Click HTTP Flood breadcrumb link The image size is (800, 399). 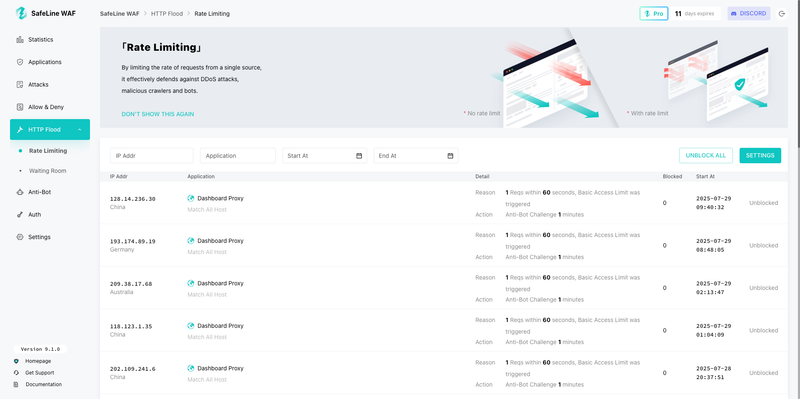pyautogui.click(x=167, y=14)
